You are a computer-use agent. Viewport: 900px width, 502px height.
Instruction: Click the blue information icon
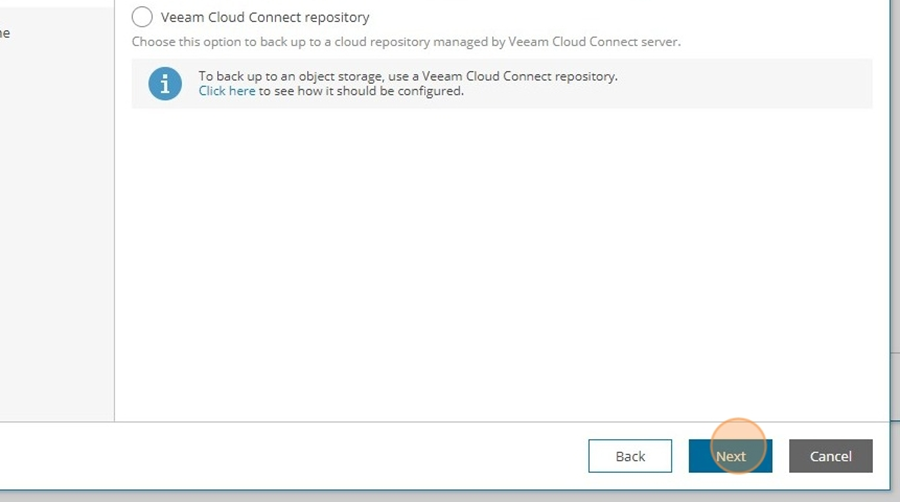click(x=165, y=84)
